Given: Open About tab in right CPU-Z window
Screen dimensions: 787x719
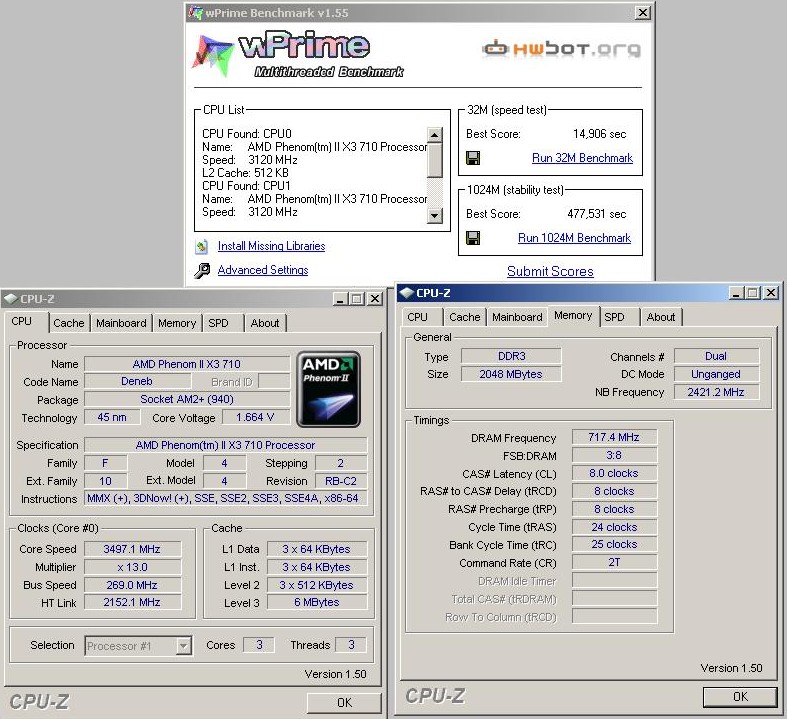Looking at the screenshot, I should pyautogui.click(x=661, y=317).
